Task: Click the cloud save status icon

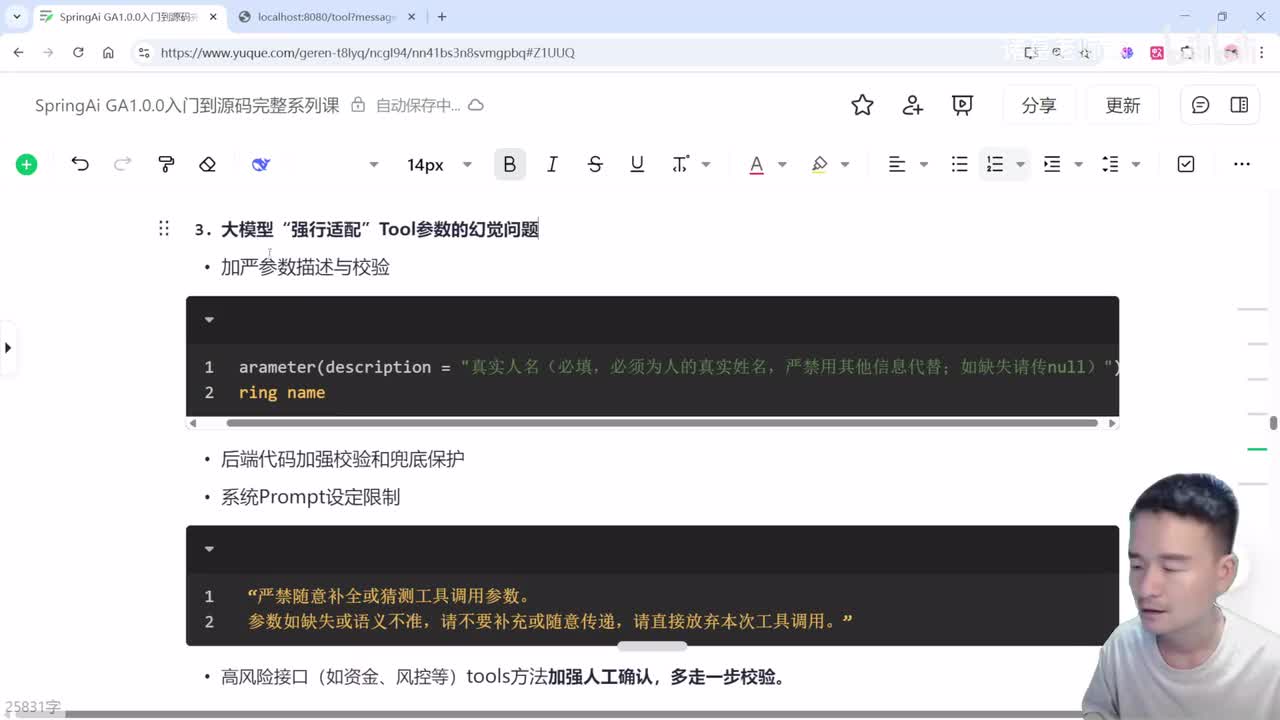Action: (x=476, y=105)
